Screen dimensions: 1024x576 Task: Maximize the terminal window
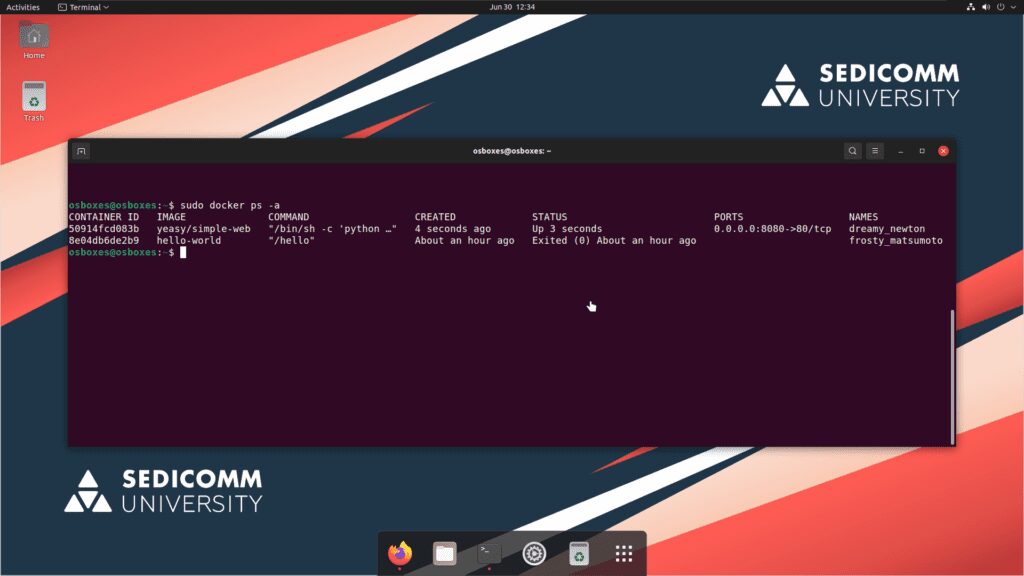(921, 151)
